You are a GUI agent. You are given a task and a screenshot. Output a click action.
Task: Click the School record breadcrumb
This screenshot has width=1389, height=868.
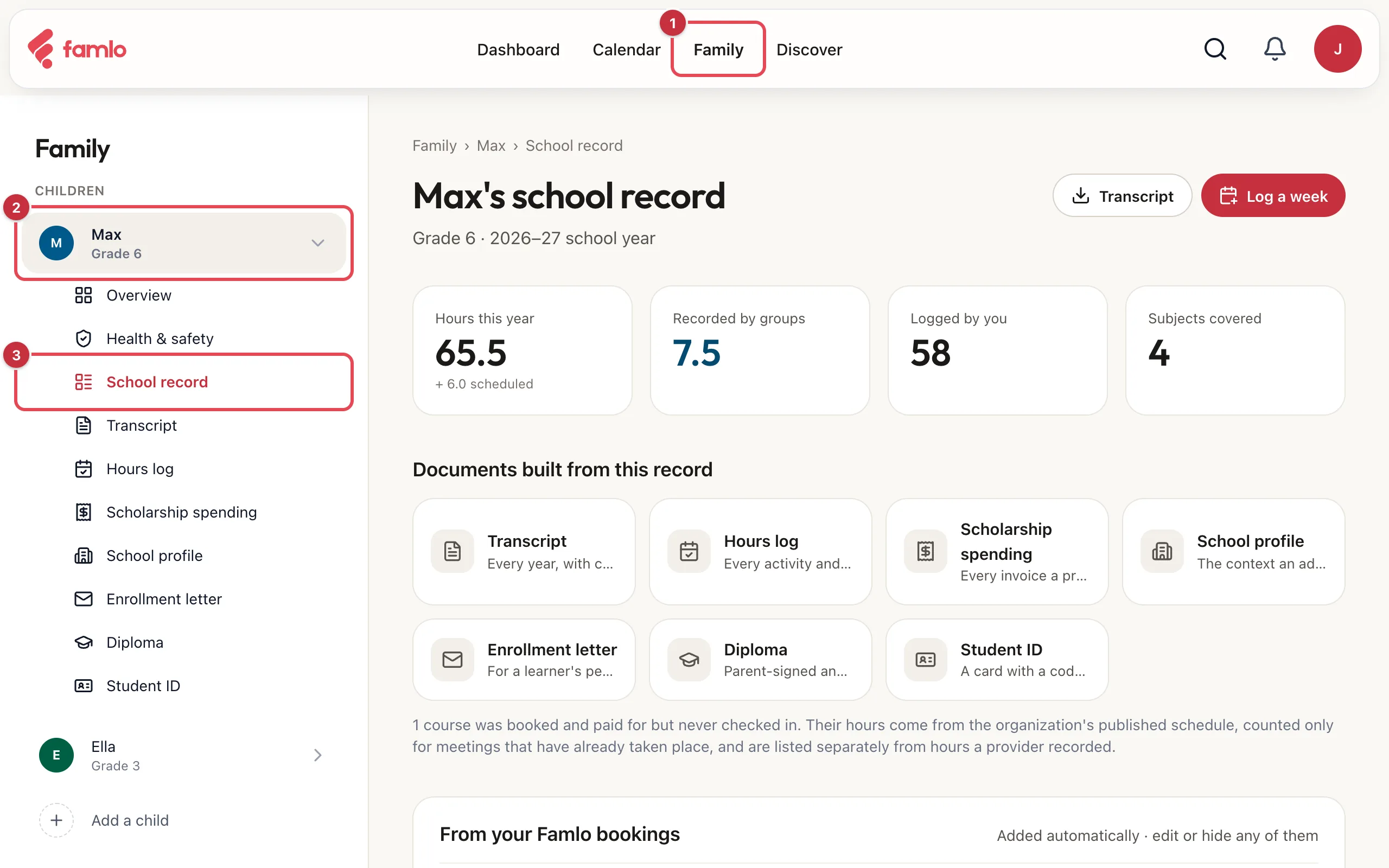tap(574, 146)
